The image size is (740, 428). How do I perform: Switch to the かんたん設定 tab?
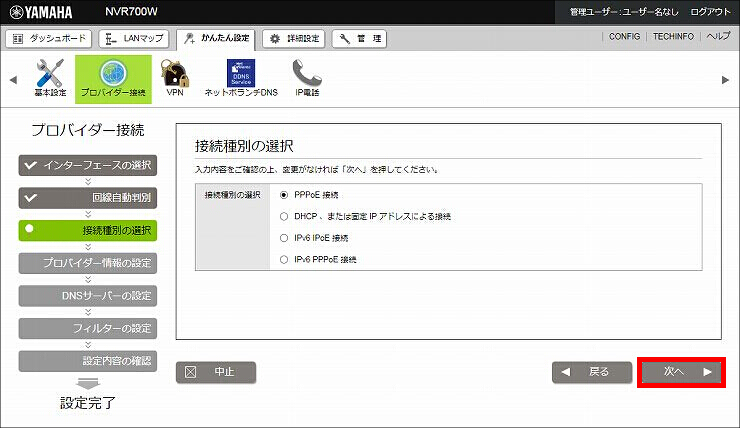(216, 39)
